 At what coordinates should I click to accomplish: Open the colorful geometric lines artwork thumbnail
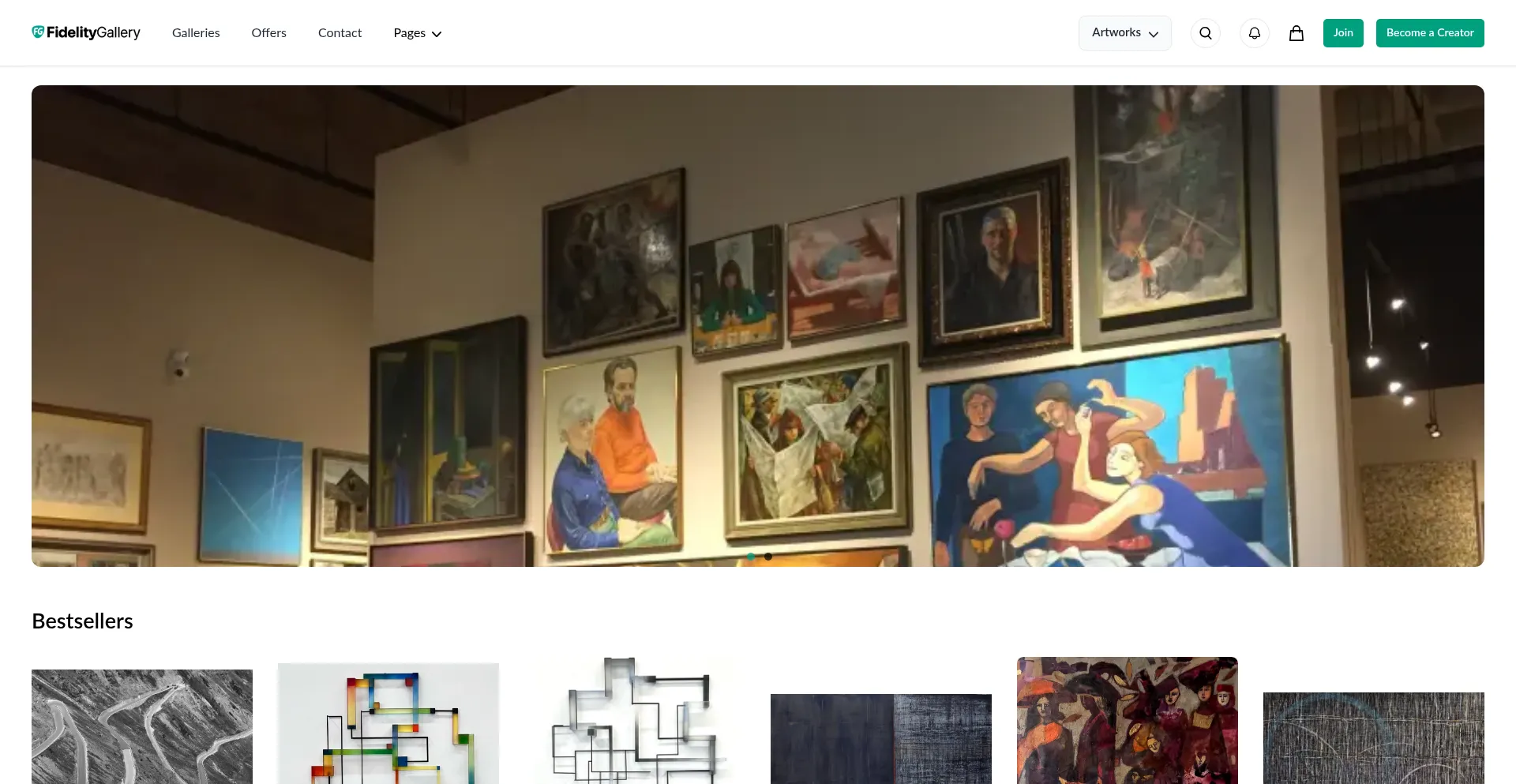pos(388,723)
